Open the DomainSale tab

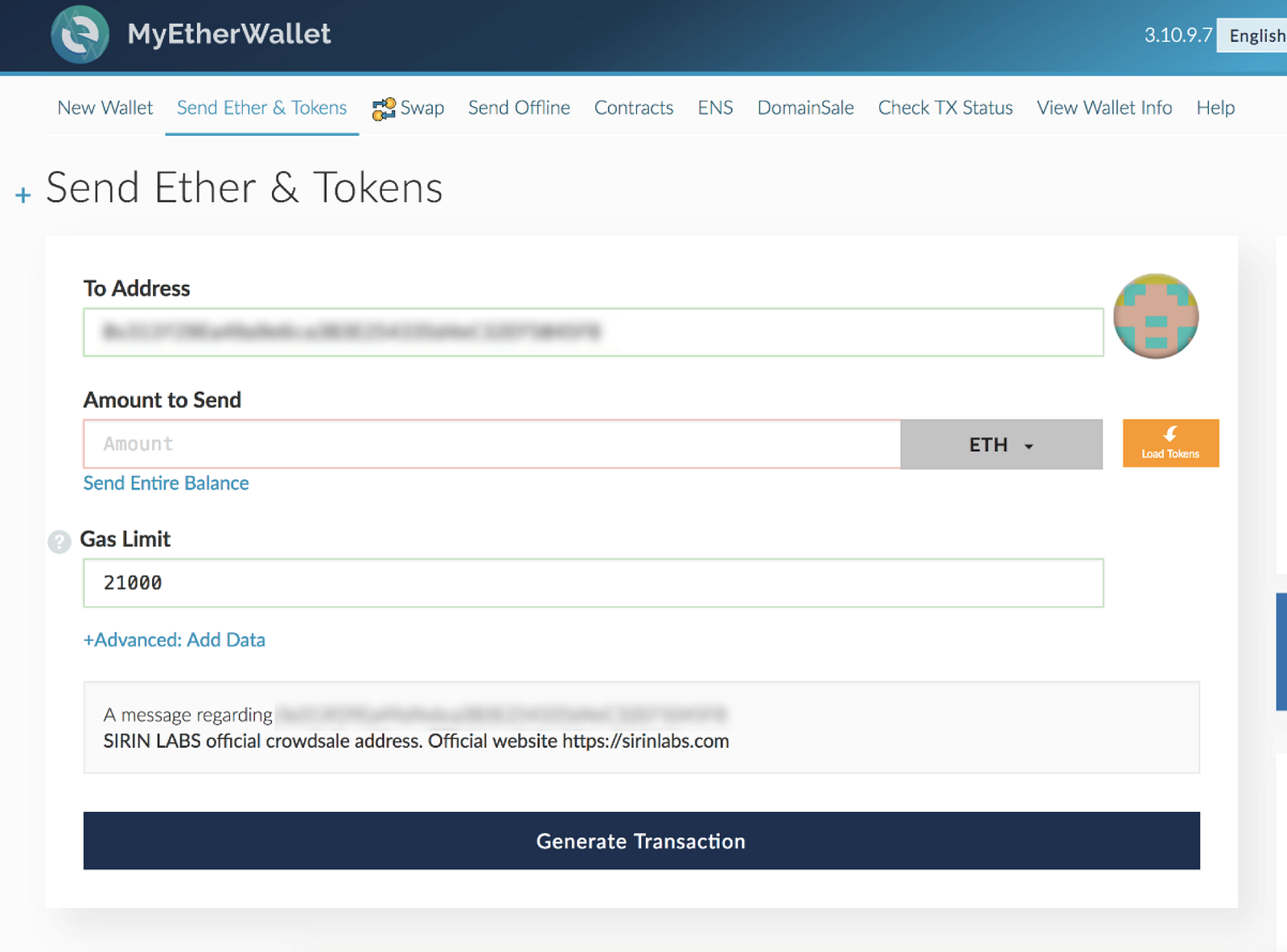[805, 108]
